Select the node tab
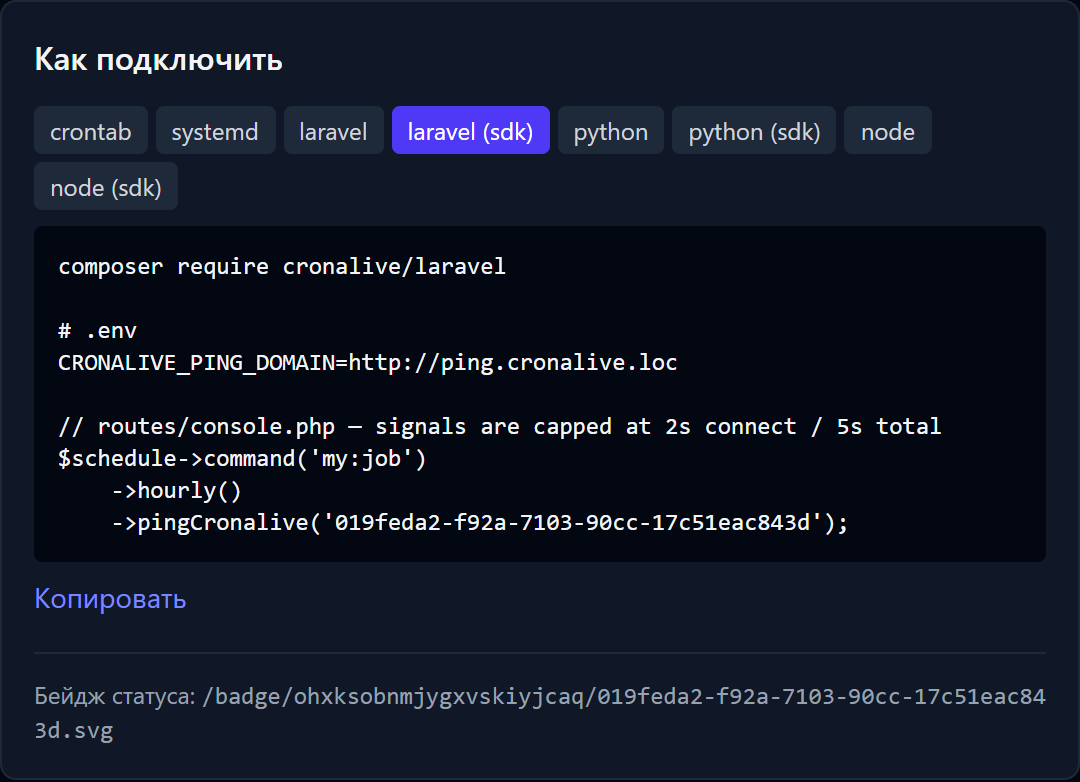1080x782 pixels. tap(888, 130)
